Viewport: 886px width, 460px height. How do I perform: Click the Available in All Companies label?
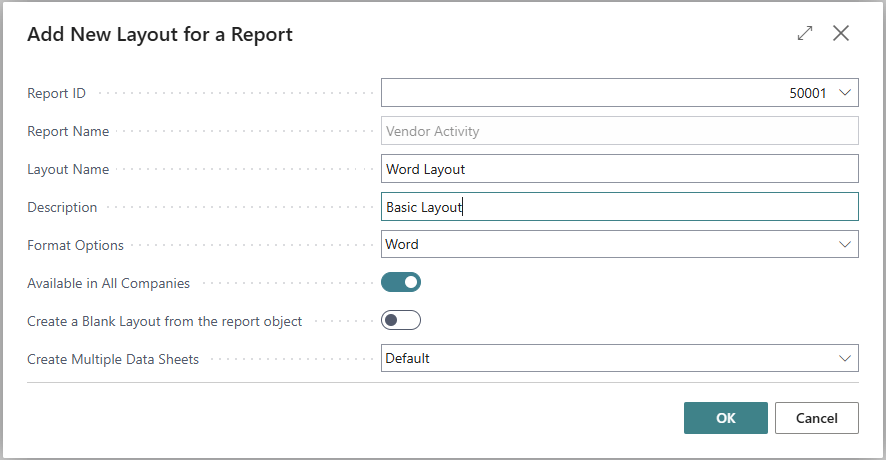pyautogui.click(x=108, y=283)
